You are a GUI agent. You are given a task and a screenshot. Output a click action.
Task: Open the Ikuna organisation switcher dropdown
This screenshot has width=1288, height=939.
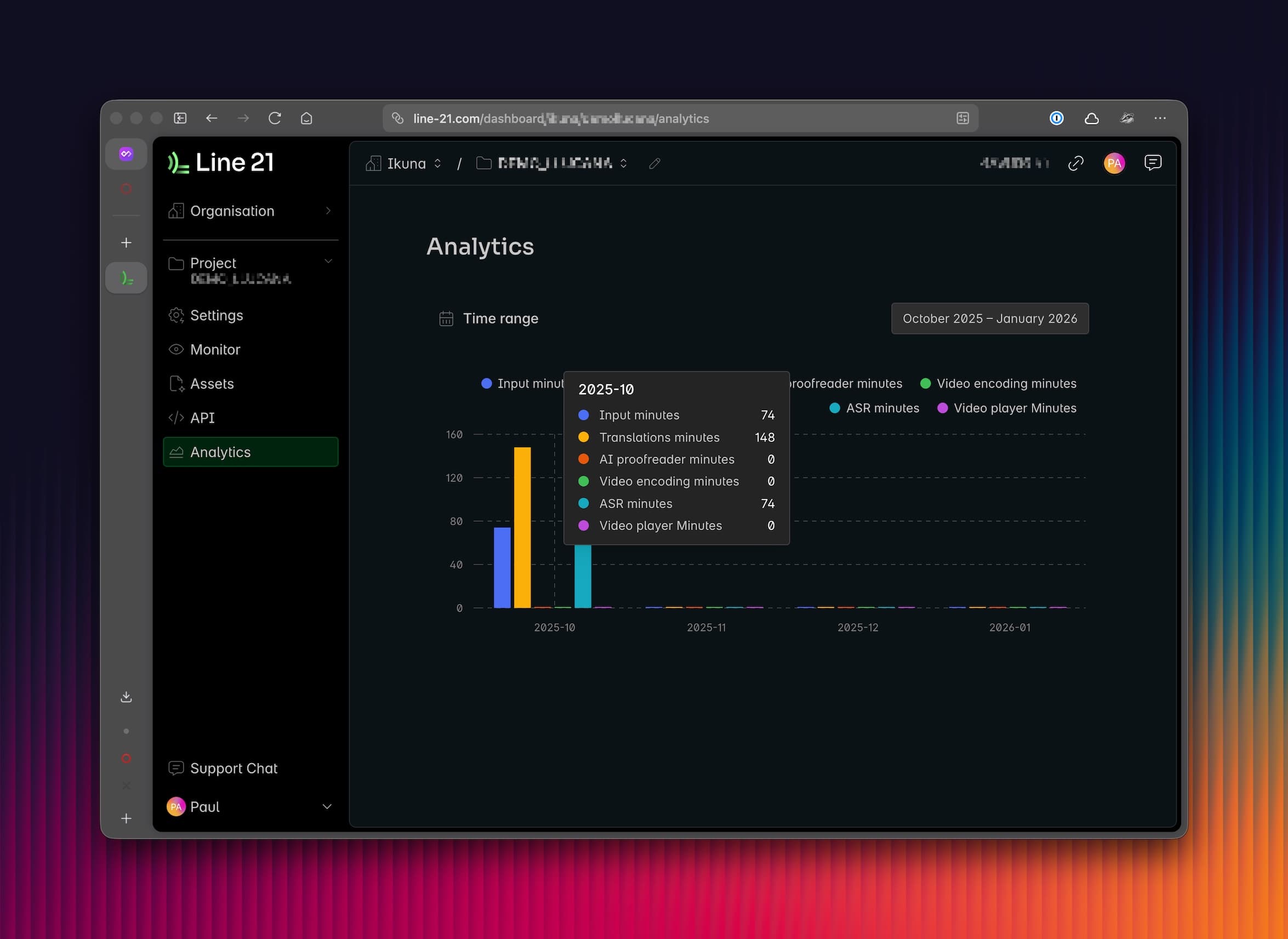coord(406,164)
